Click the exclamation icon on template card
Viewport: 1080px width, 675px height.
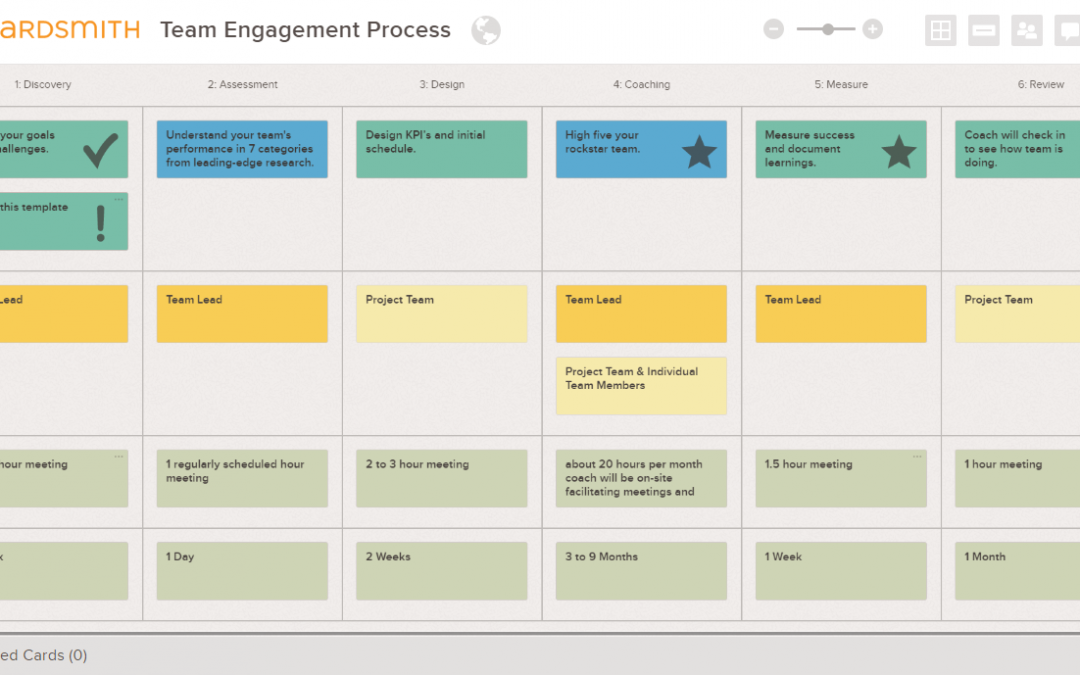pyautogui.click(x=101, y=222)
